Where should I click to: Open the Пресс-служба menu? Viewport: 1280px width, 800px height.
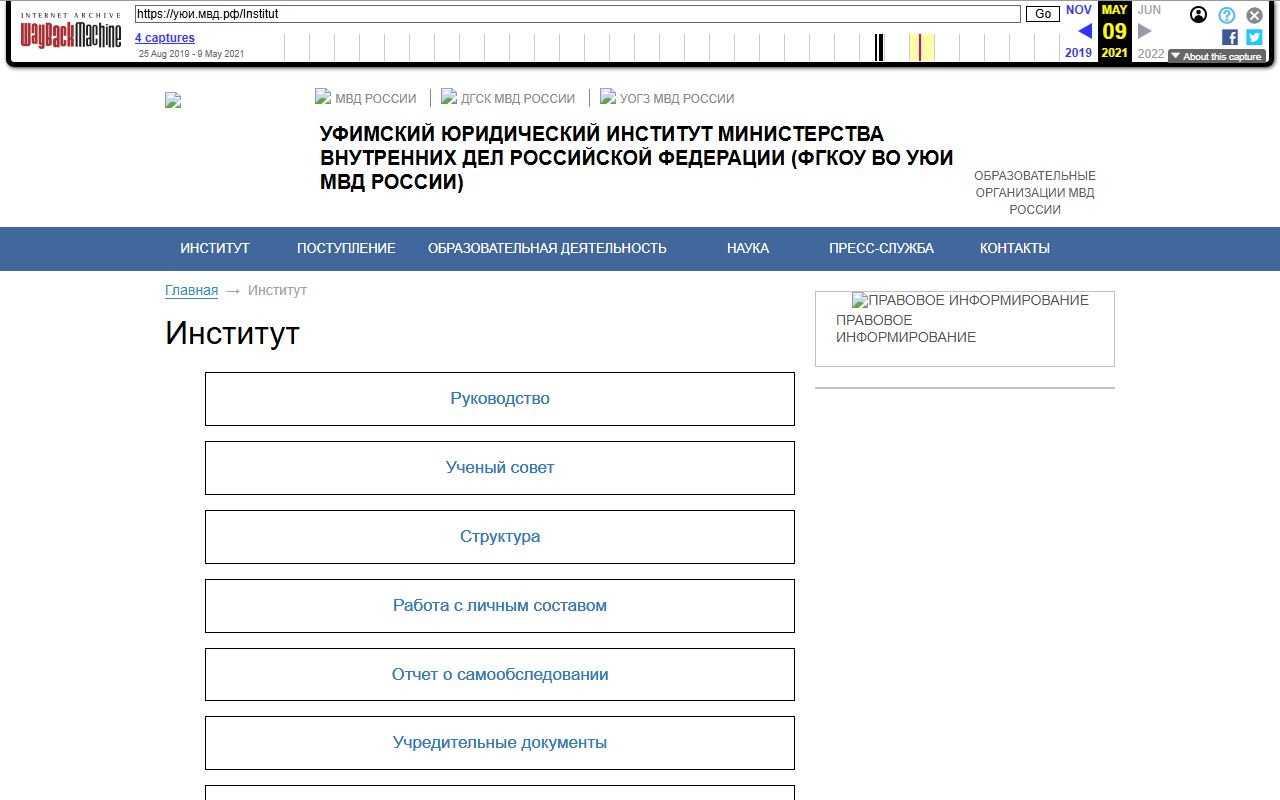coord(881,249)
